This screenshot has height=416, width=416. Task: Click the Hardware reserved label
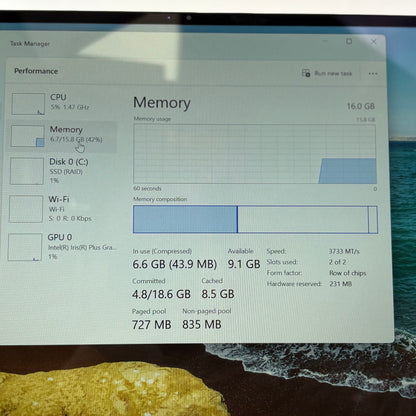(294, 284)
